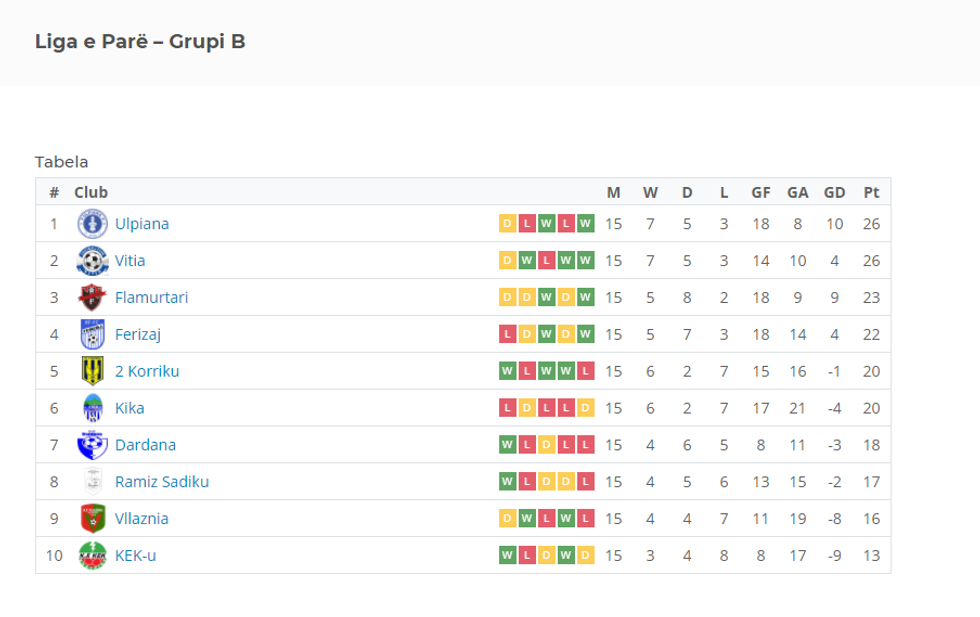Screen dimensions: 980x617
Task: Click the Dardana team badge
Action: pyautogui.click(x=92, y=445)
